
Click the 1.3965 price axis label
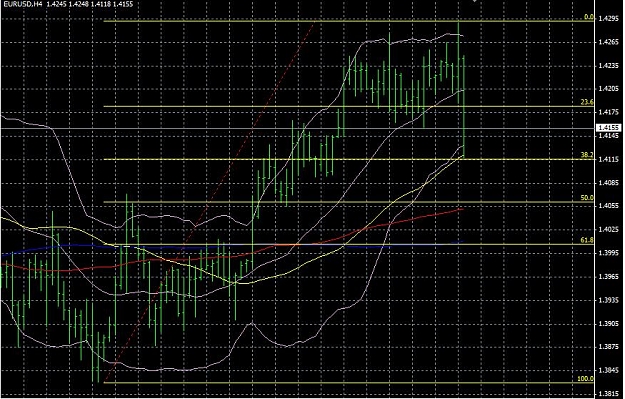(609, 277)
